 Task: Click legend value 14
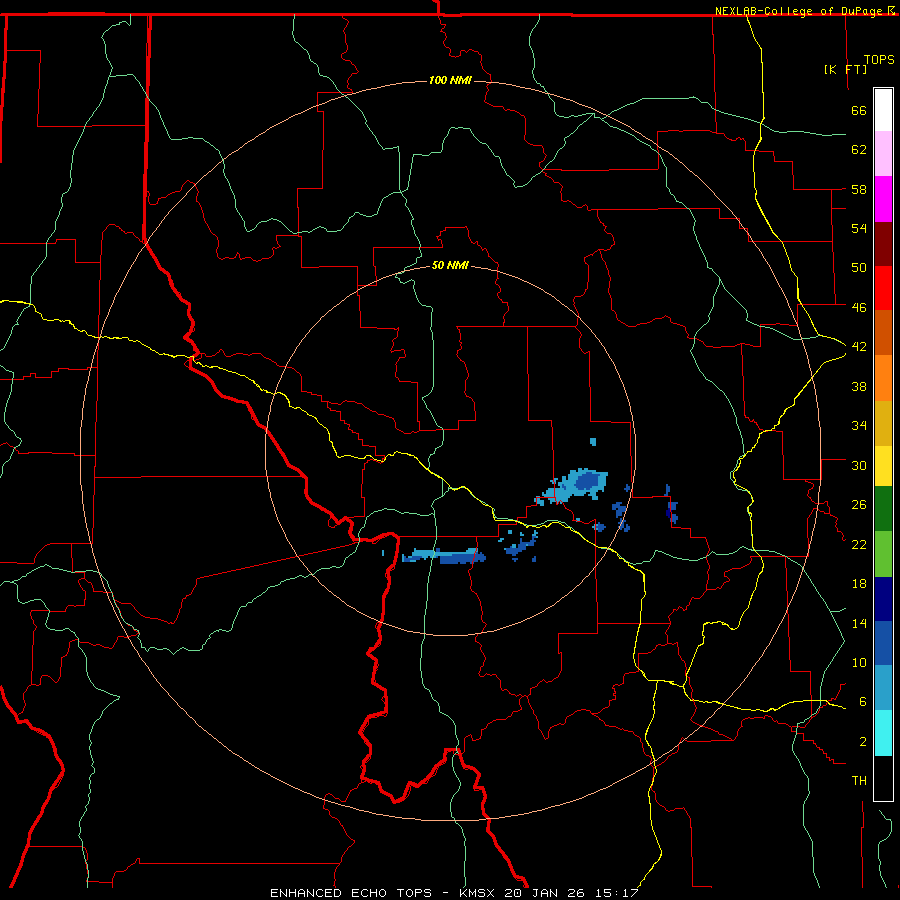[x=859, y=623]
